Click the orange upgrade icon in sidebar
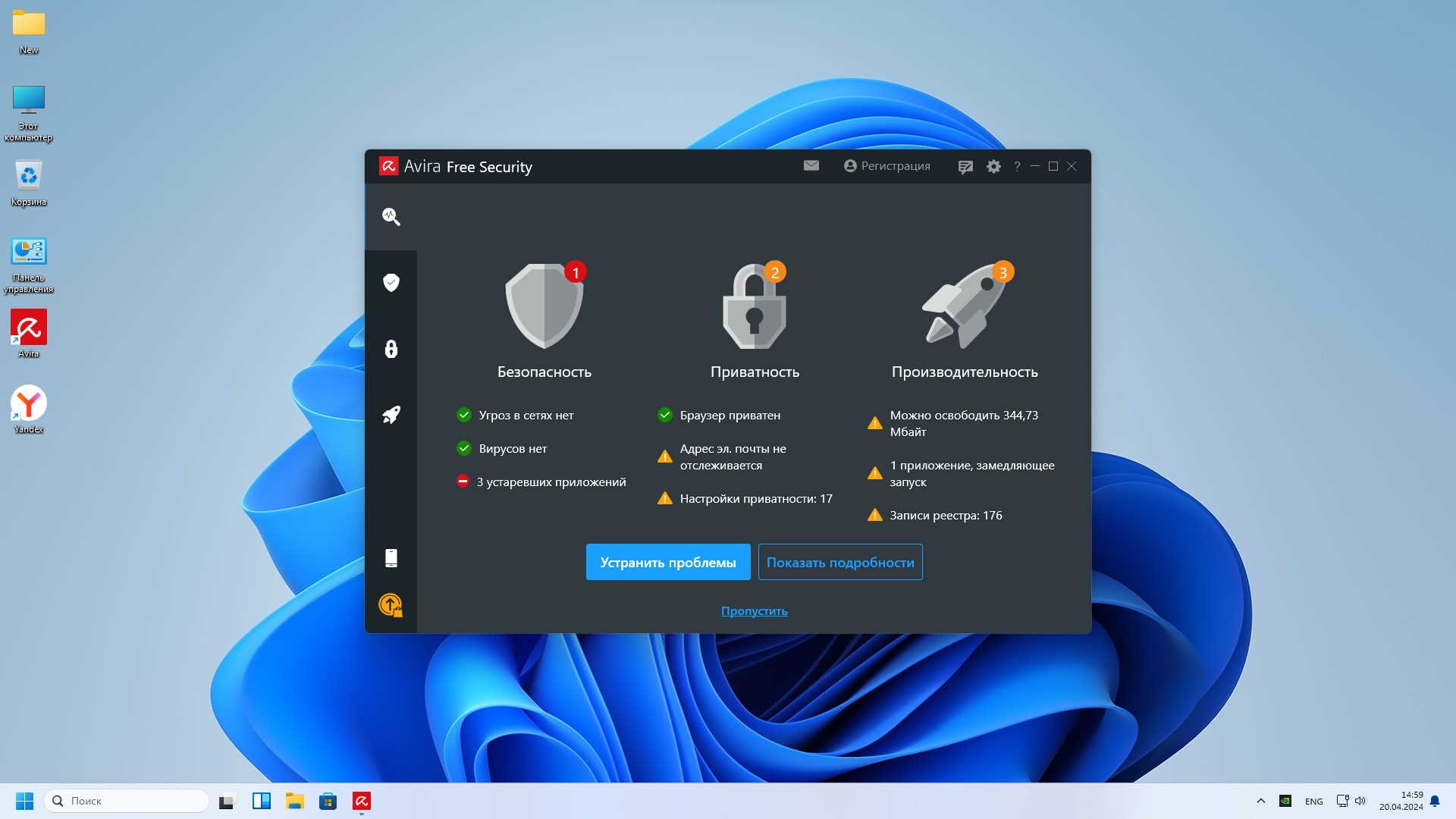 pos(391,605)
